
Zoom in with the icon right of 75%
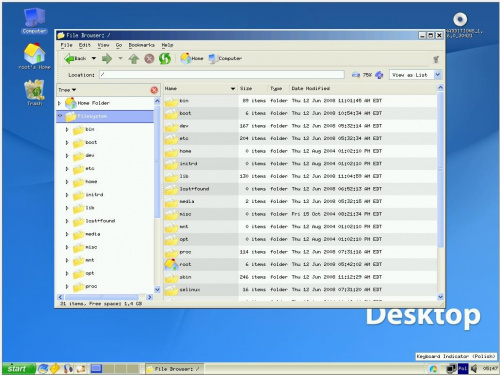click(x=379, y=75)
